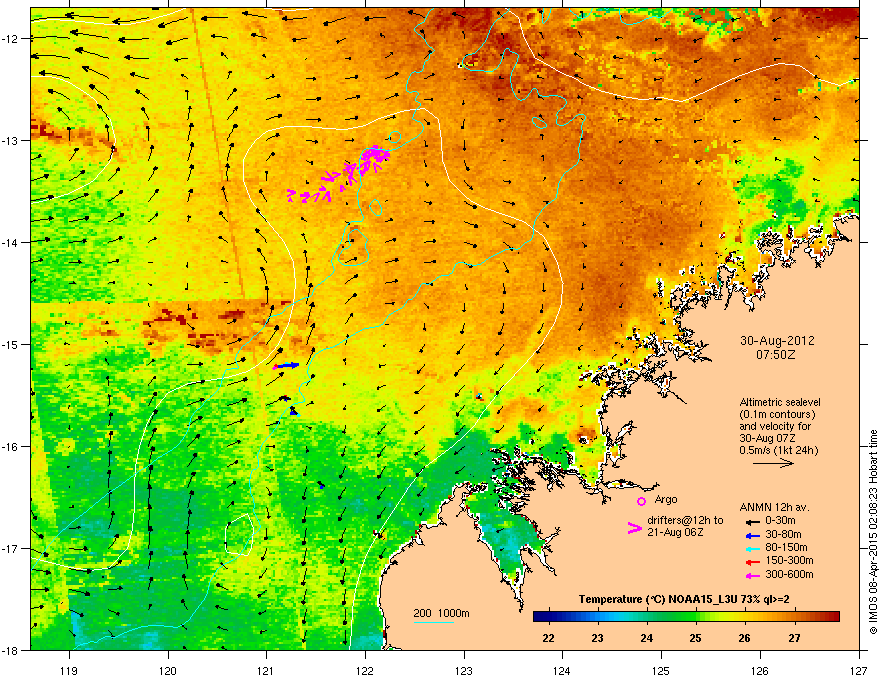Click the colorbar '27' tick label
Viewport: 880px width, 680px height.
click(794, 638)
